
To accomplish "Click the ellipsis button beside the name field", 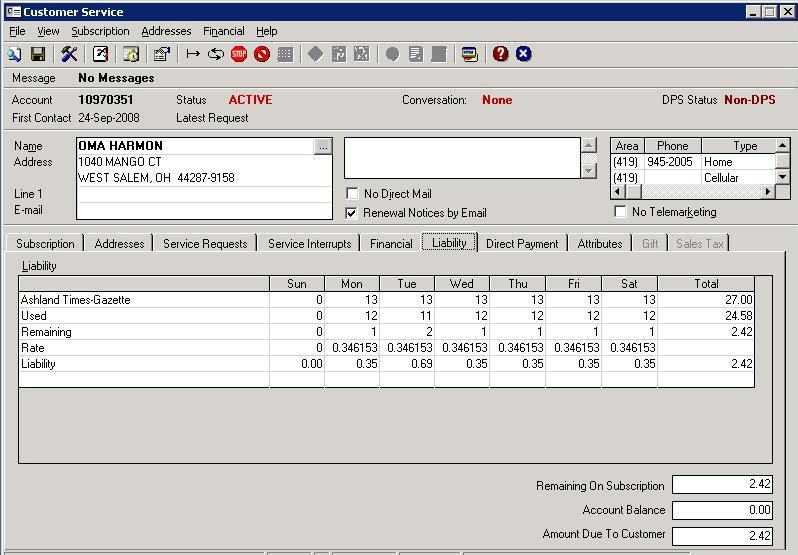I will tap(322, 147).
